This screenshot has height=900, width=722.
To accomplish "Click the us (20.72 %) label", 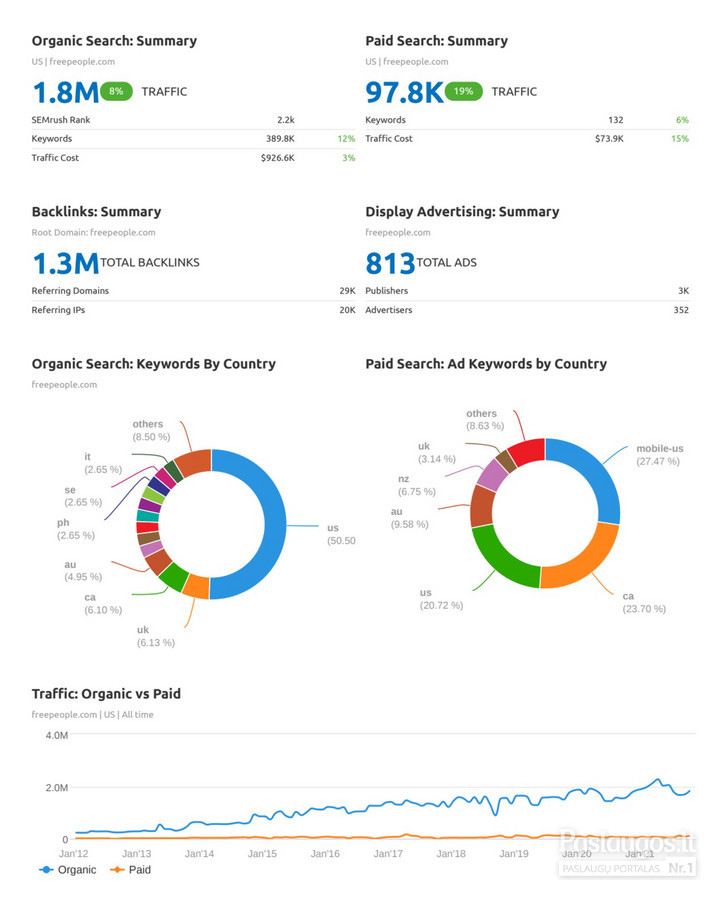I will click(x=441, y=599).
